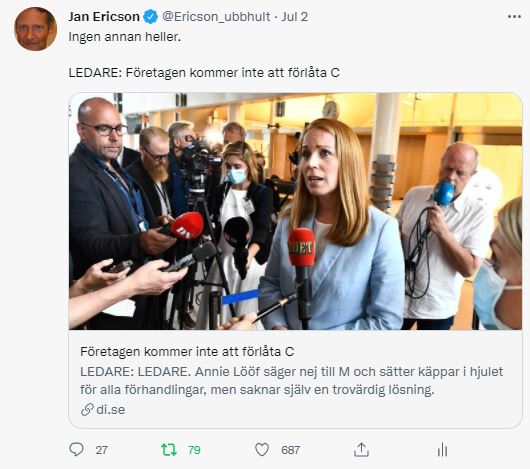Image resolution: width=530 pixels, height=469 pixels.
Task: Visit the @Ericson_ubbhult handle
Action: coord(216,17)
